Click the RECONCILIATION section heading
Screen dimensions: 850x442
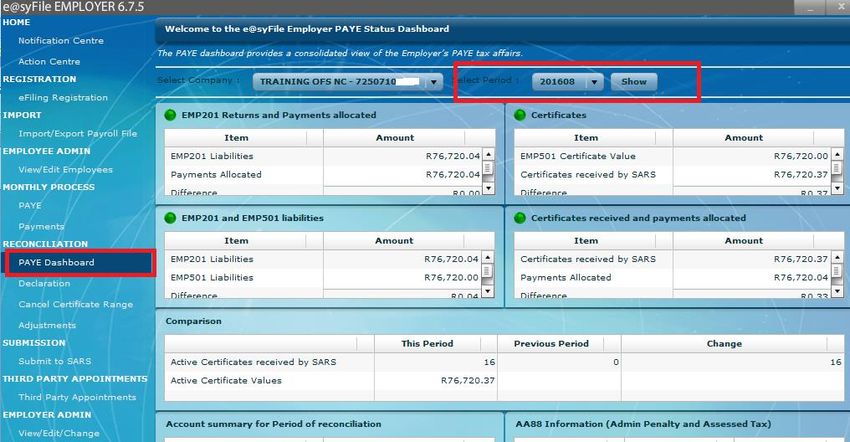[45, 244]
